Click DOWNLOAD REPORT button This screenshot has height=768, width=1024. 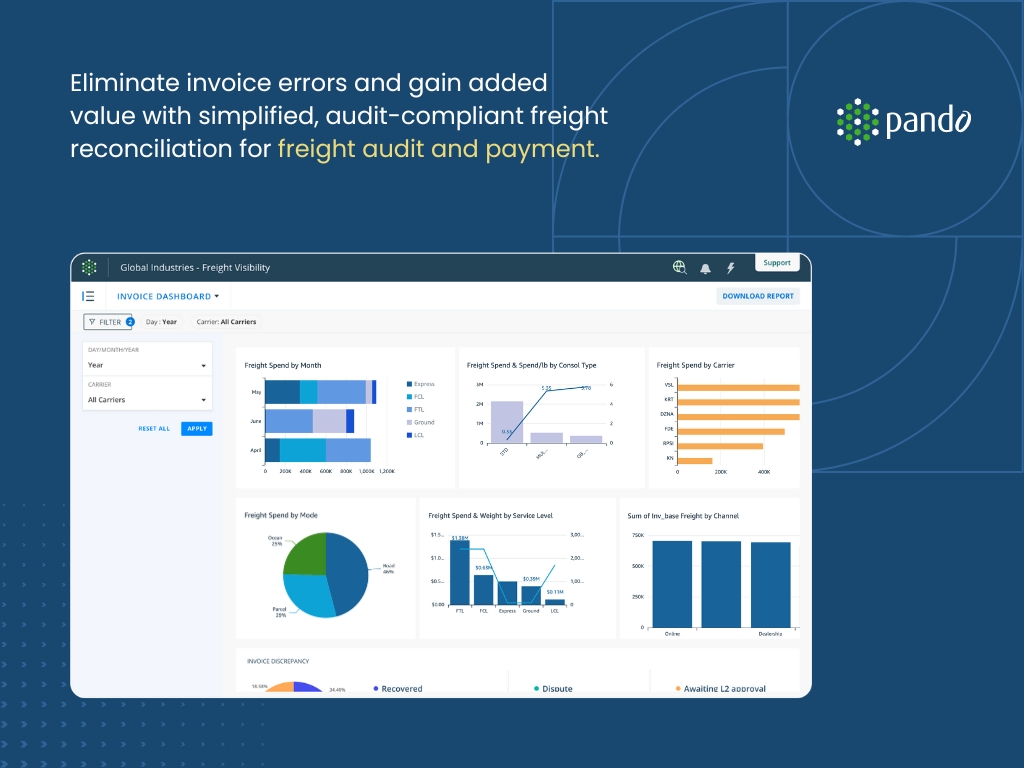[x=758, y=296]
